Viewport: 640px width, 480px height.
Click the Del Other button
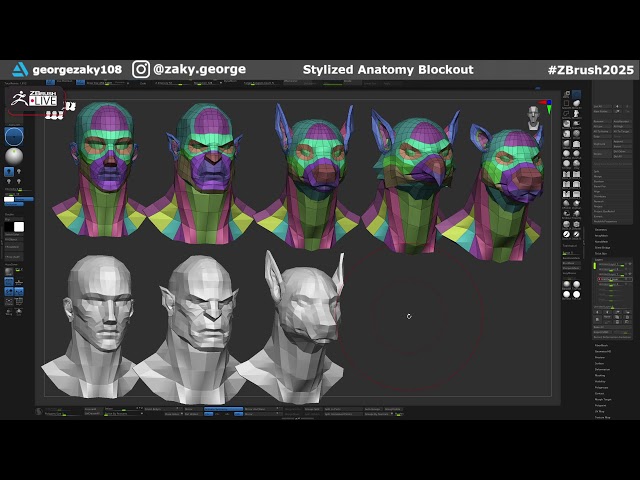point(622,151)
